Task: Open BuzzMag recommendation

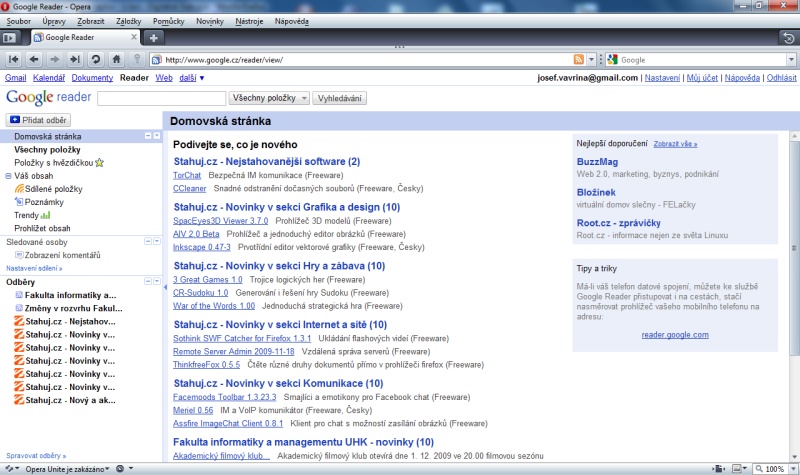Action: 597,162
